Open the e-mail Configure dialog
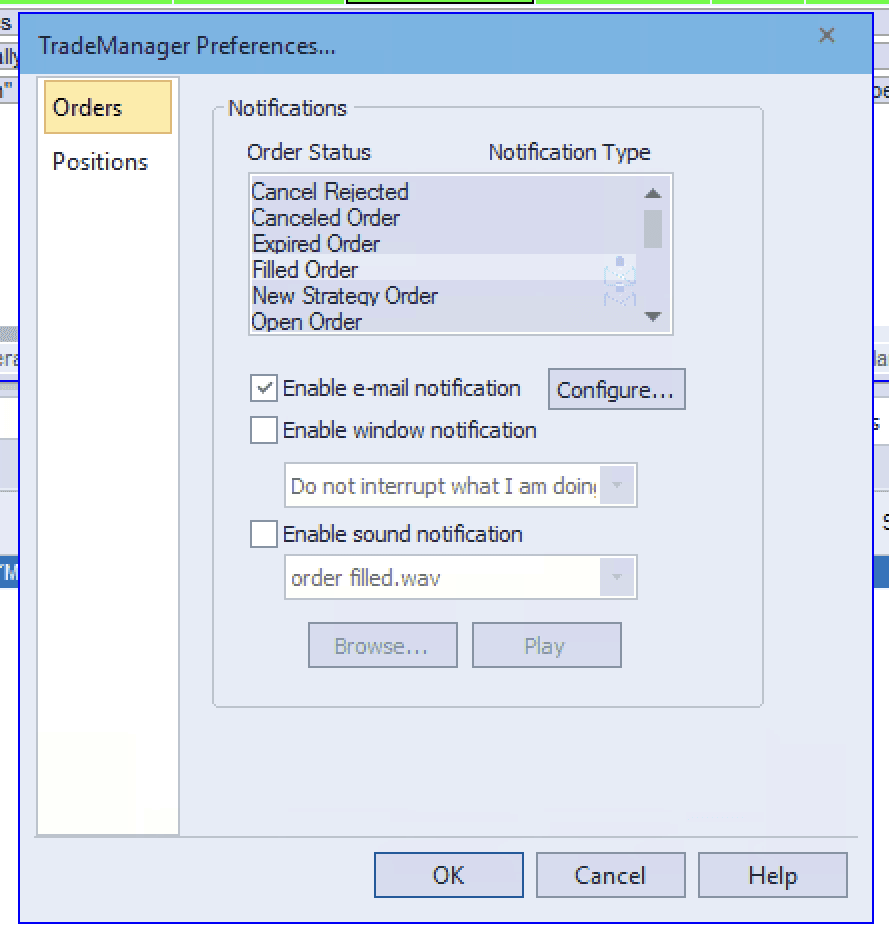Image resolution: width=889 pixels, height=927 pixels. pos(616,389)
